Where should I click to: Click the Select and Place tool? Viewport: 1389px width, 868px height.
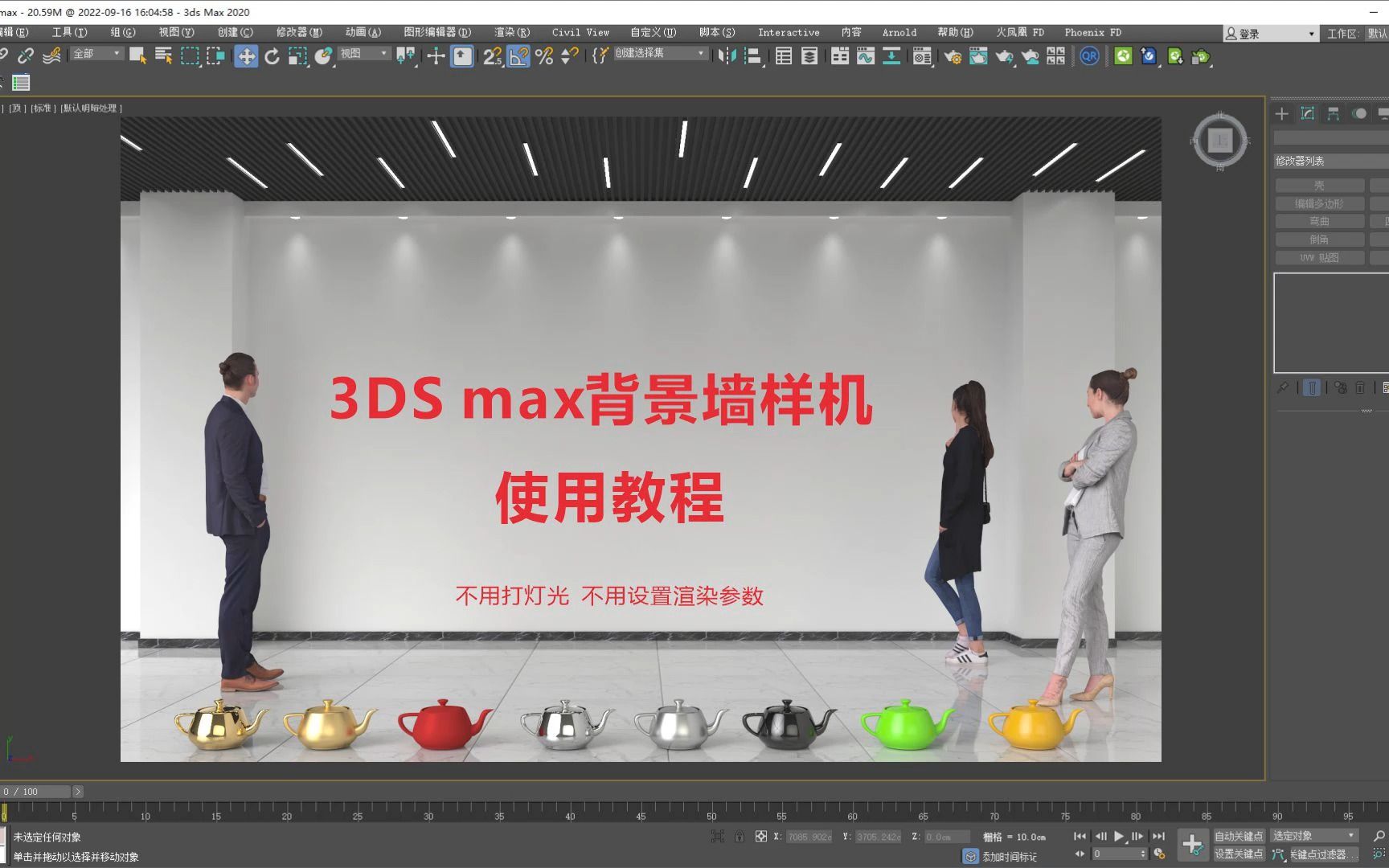pos(324,55)
